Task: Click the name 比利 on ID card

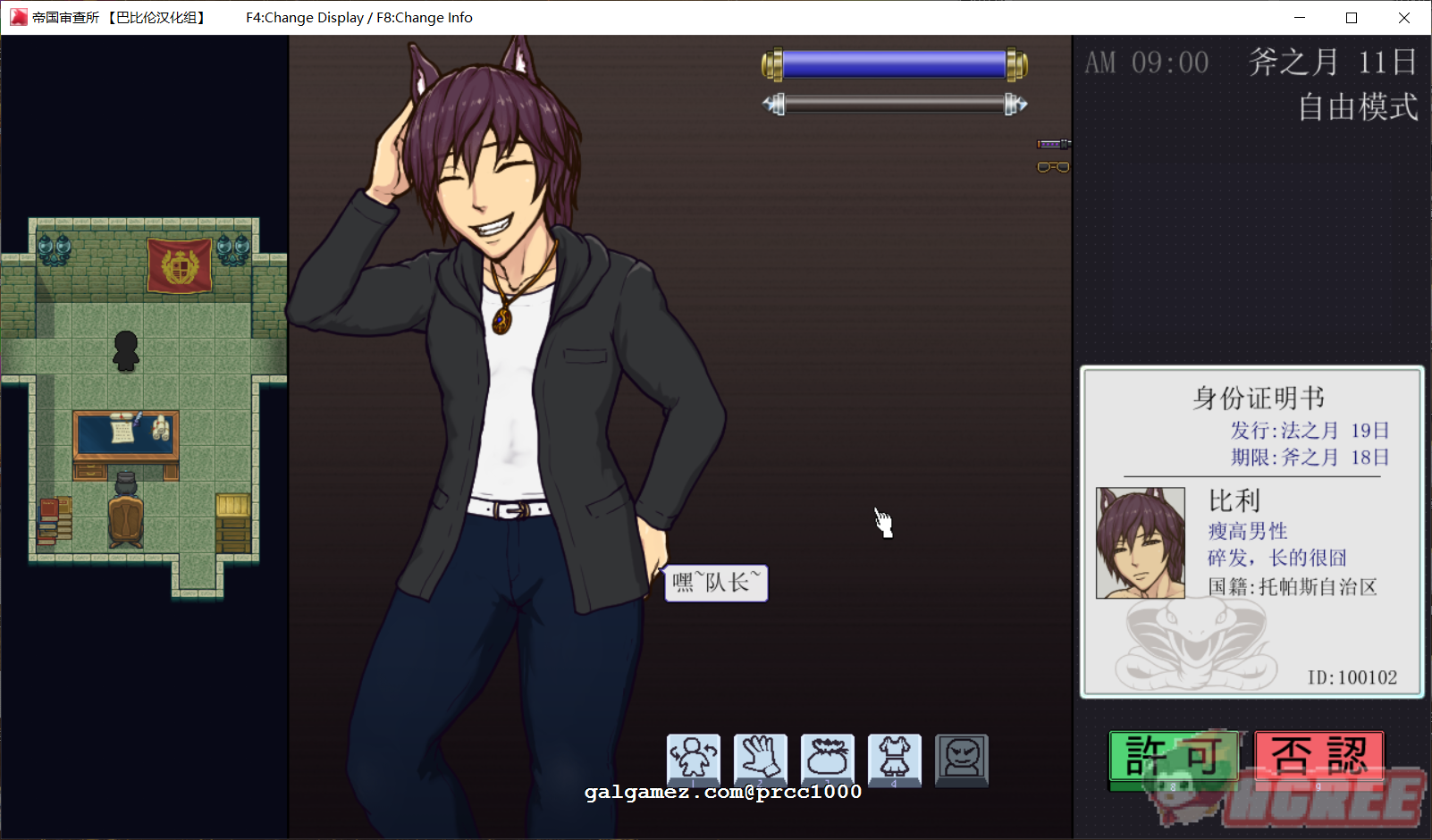Action: click(x=1234, y=500)
